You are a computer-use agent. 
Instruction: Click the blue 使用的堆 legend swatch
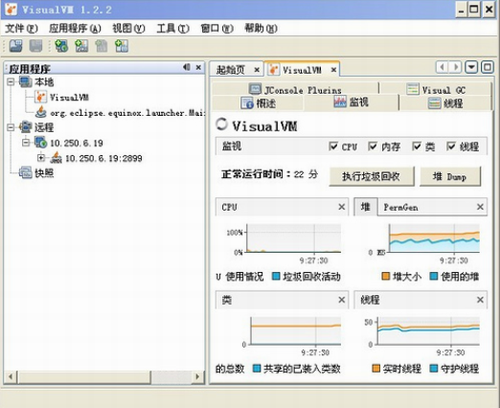[x=434, y=276]
